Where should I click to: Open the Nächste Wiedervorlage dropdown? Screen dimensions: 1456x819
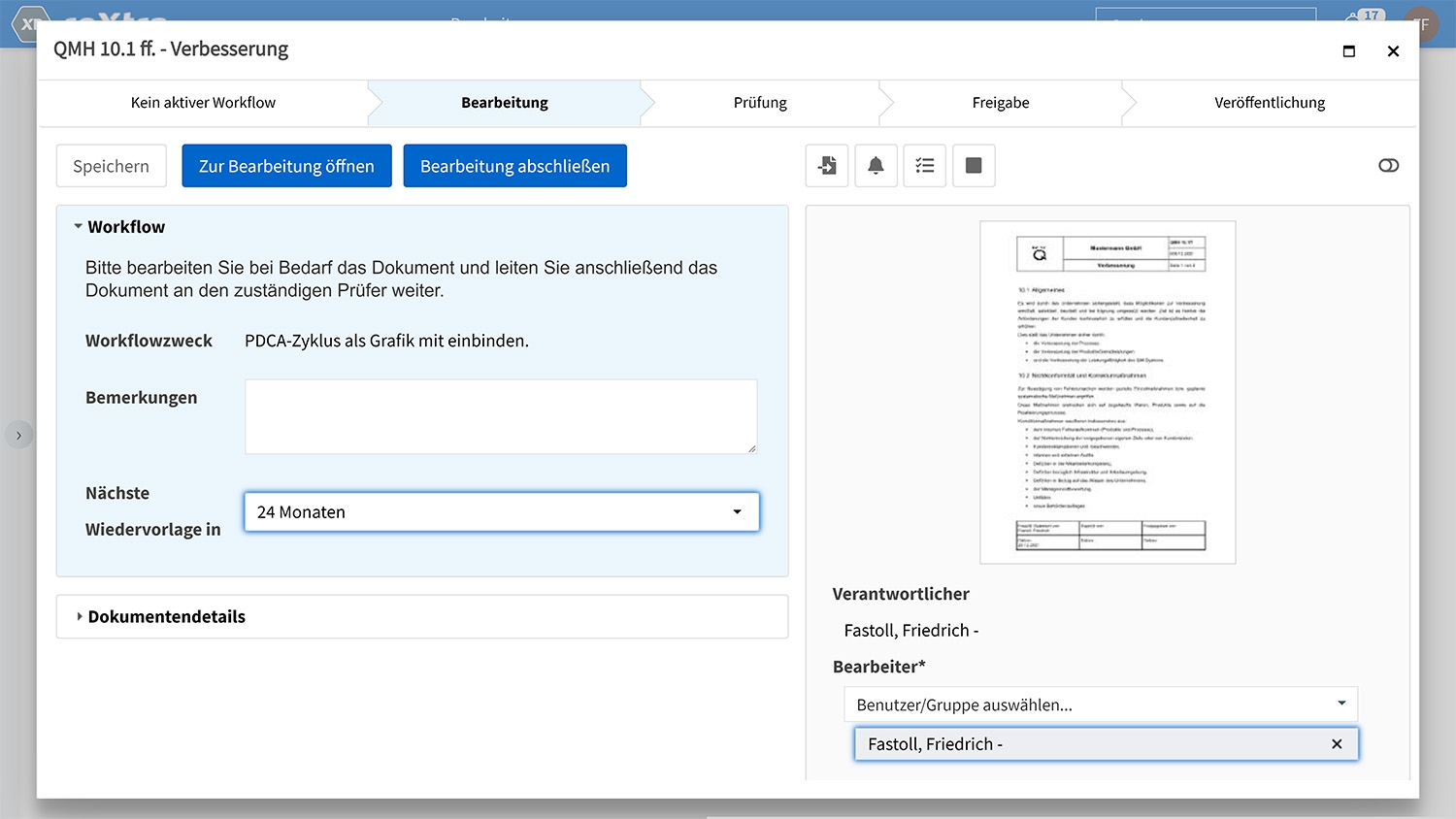[501, 512]
